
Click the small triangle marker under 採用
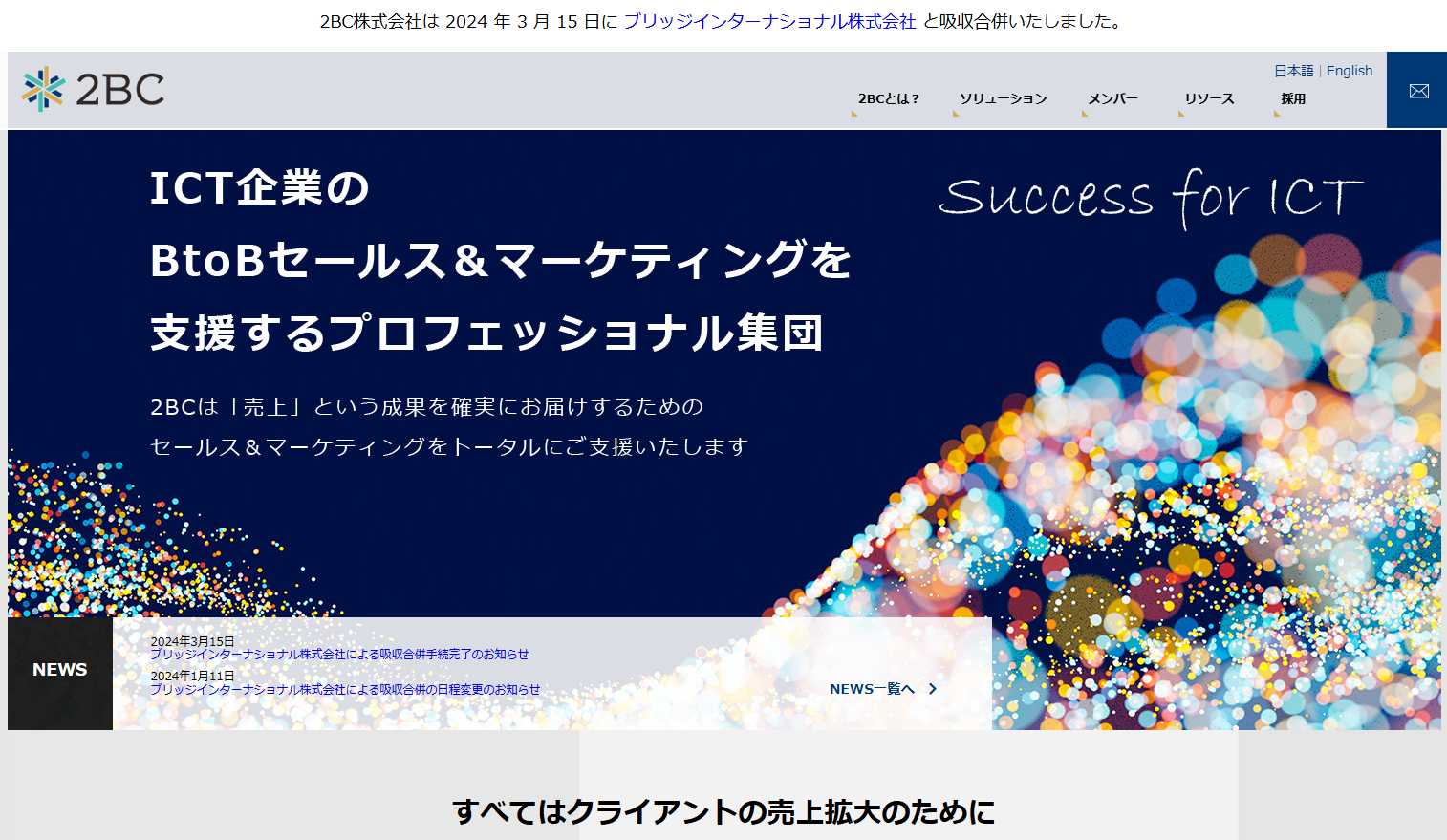click(1277, 113)
